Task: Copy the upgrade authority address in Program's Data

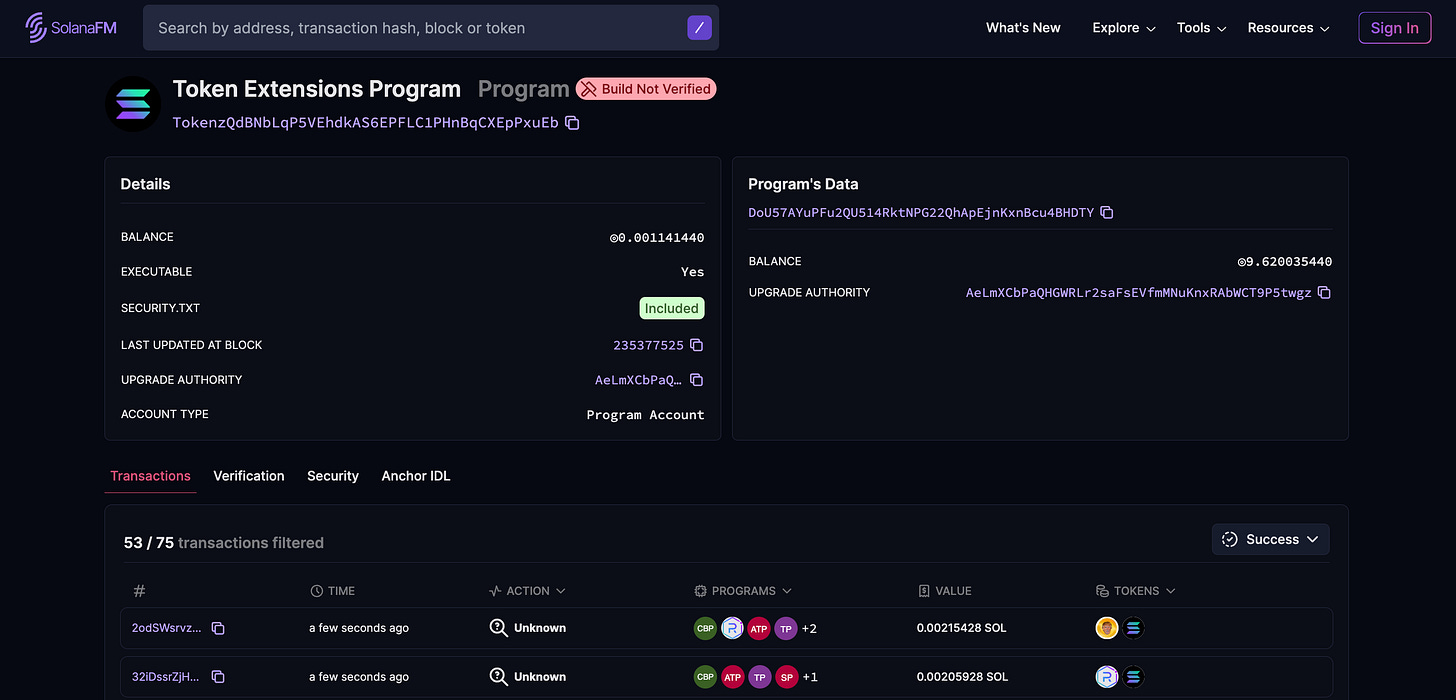Action: (1324, 293)
